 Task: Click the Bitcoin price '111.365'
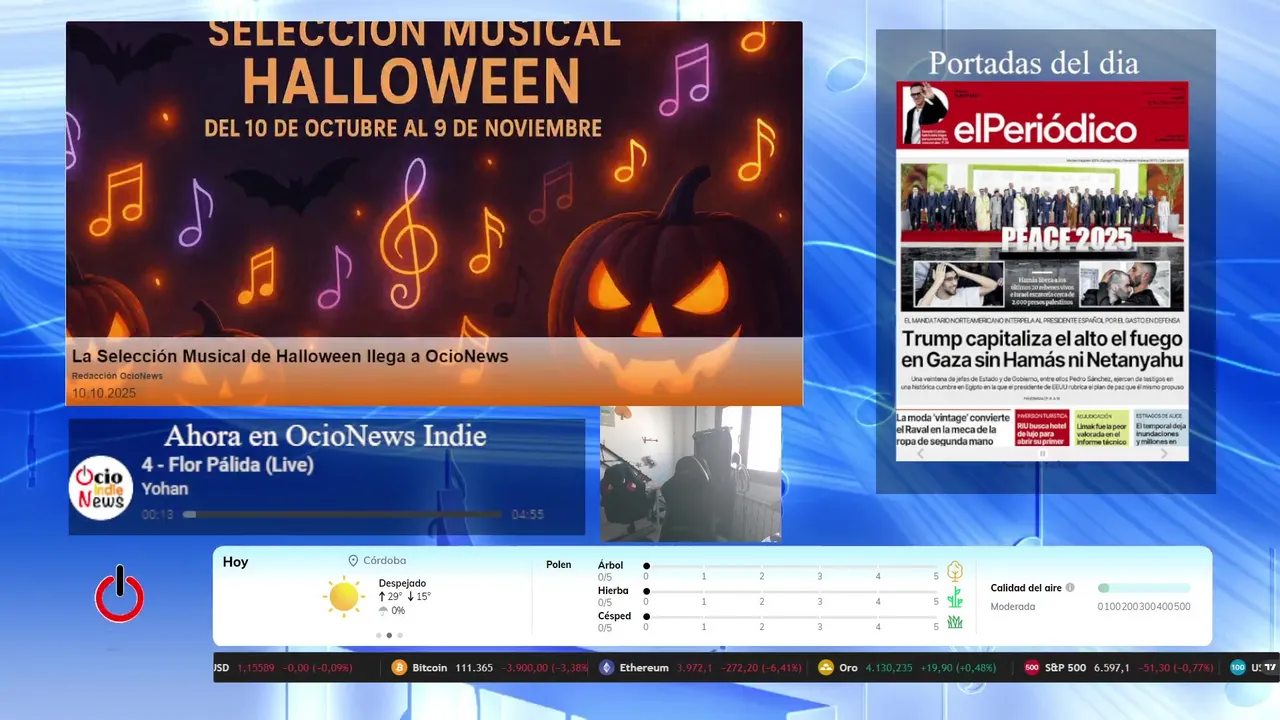click(x=474, y=668)
